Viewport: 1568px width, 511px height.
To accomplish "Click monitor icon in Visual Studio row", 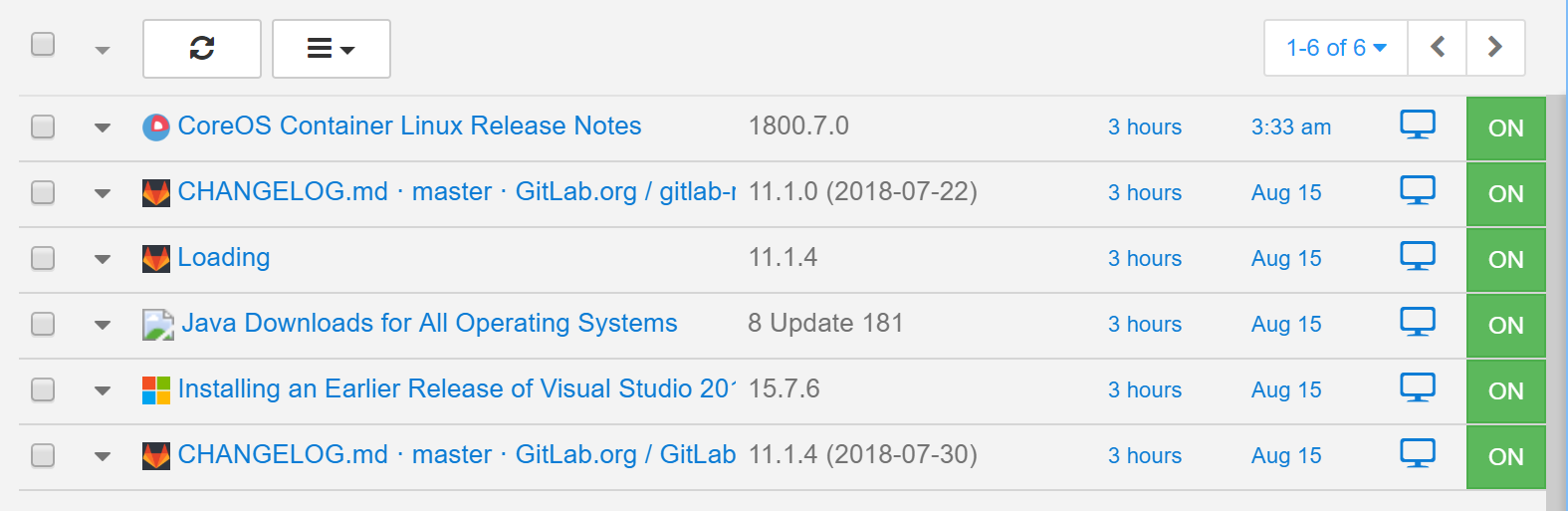I will click(1417, 388).
